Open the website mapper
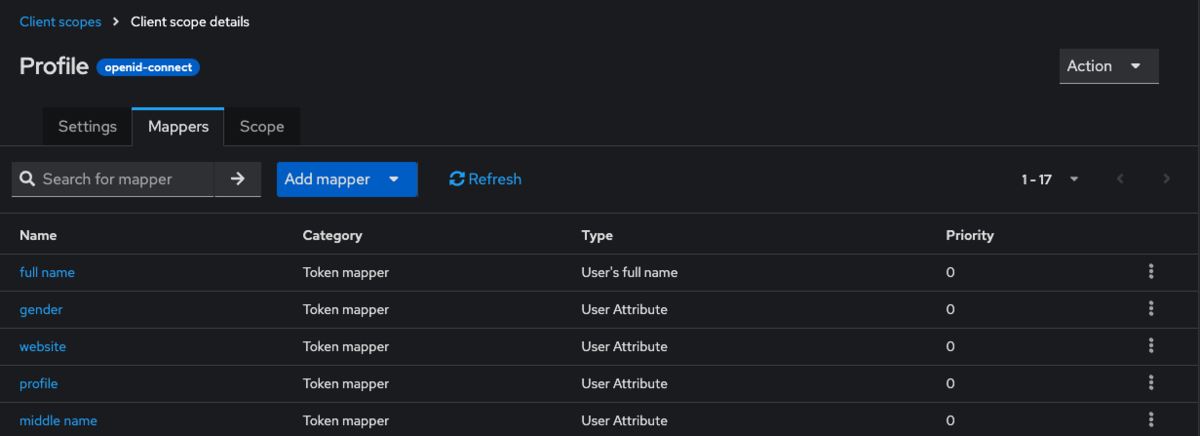1200x436 pixels. (43, 346)
